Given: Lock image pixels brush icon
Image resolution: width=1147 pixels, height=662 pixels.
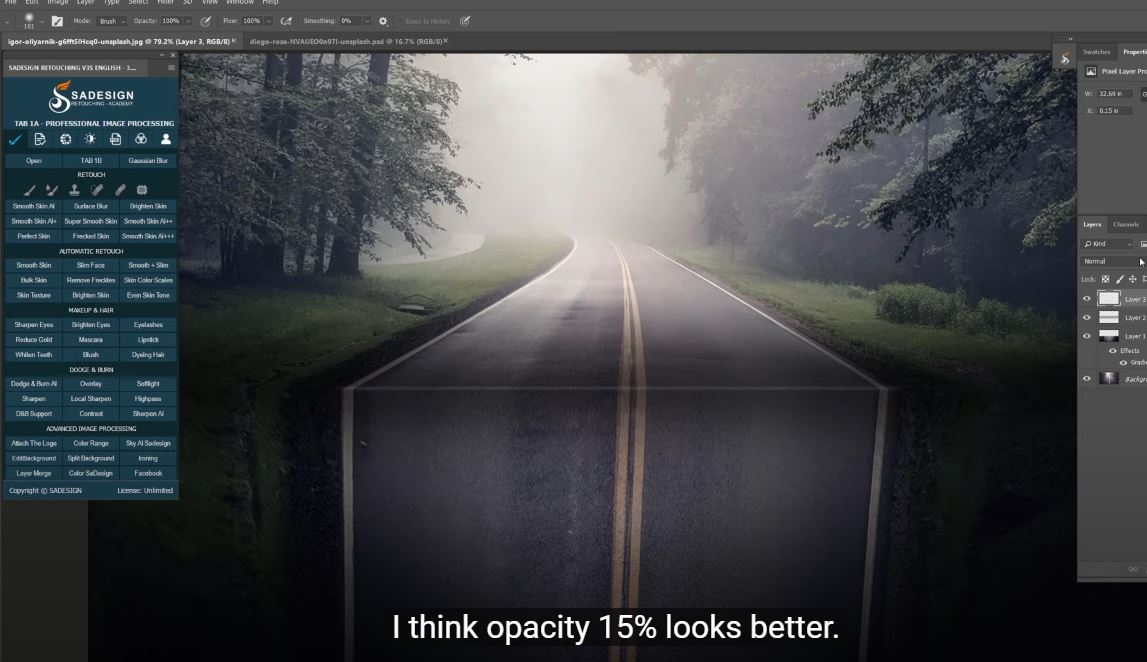Looking at the screenshot, I should (1119, 279).
